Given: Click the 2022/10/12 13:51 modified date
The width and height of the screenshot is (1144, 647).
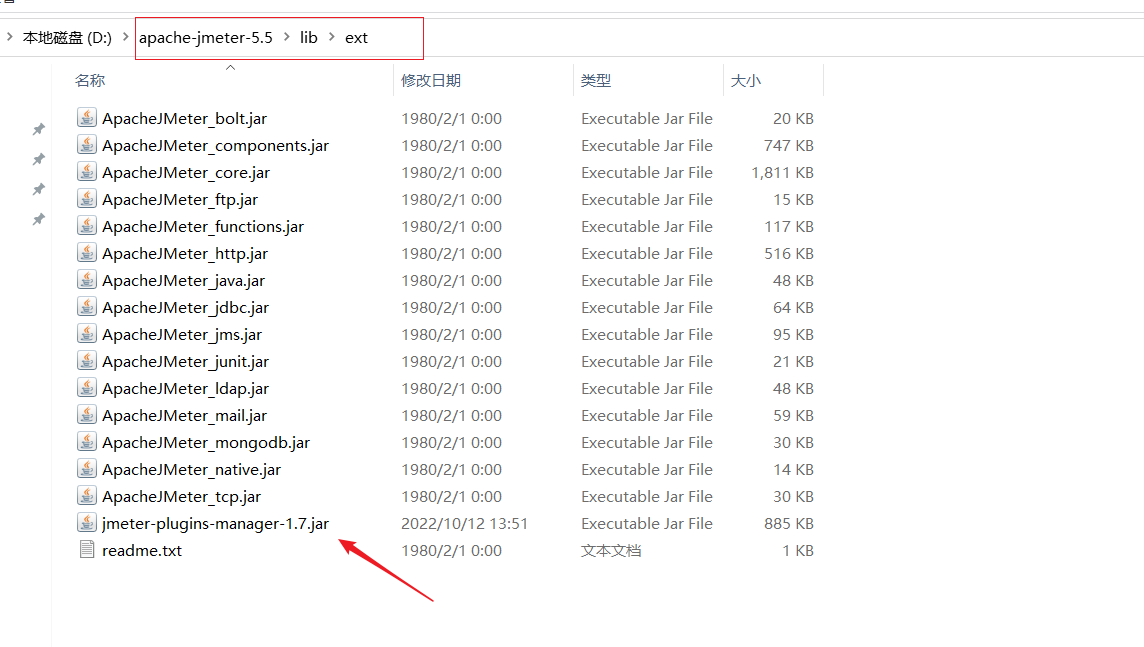Looking at the screenshot, I should click(x=464, y=523).
